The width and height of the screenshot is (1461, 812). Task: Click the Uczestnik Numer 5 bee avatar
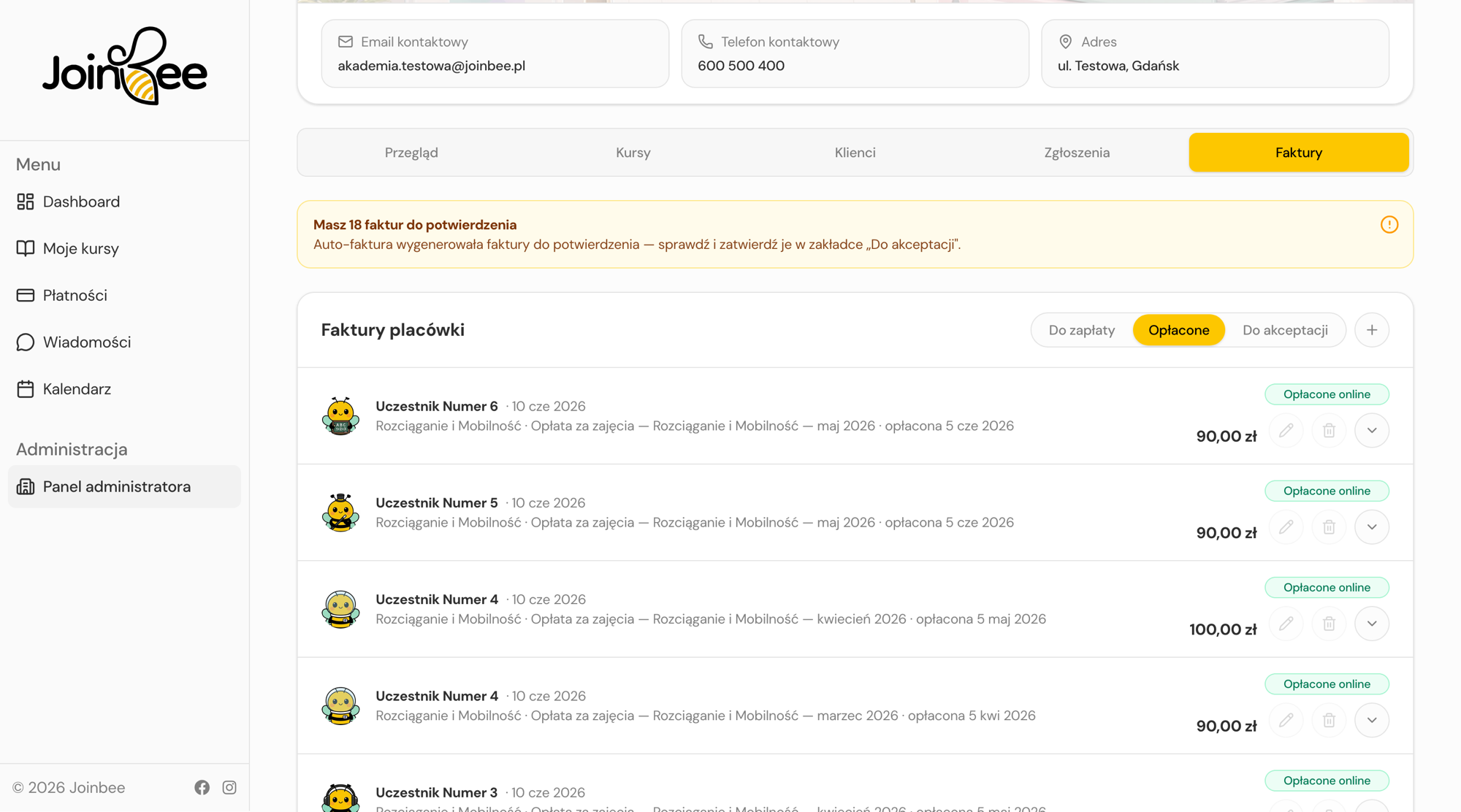coord(340,513)
